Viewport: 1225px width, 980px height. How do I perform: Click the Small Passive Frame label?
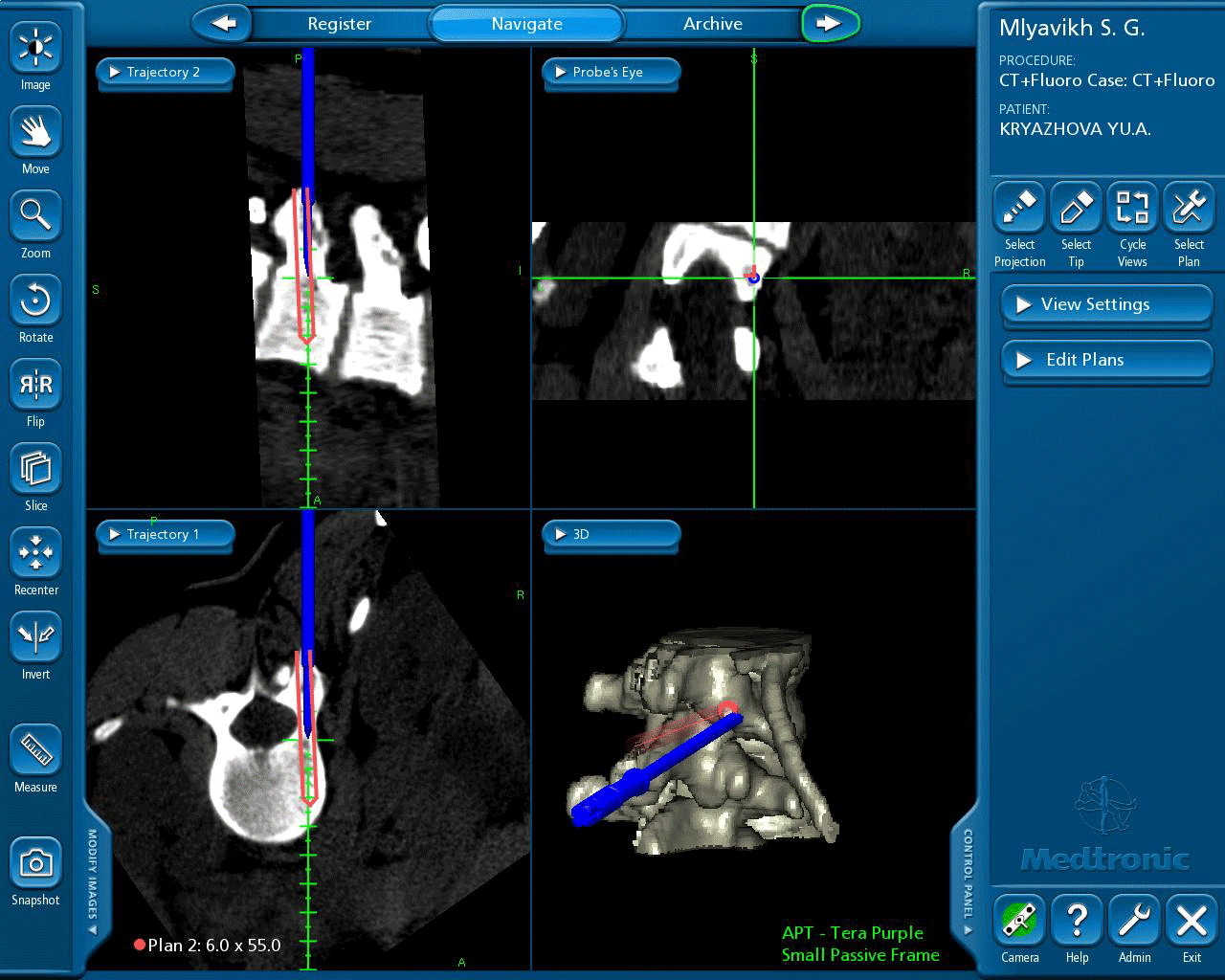click(x=860, y=955)
